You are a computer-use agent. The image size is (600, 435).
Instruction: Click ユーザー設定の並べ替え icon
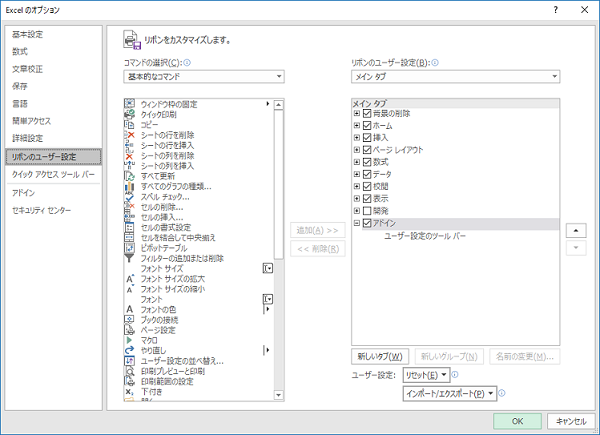tap(130, 361)
